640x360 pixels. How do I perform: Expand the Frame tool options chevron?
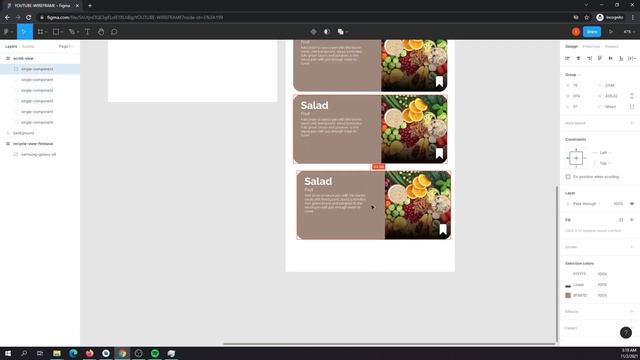pyautogui.click(x=46, y=32)
